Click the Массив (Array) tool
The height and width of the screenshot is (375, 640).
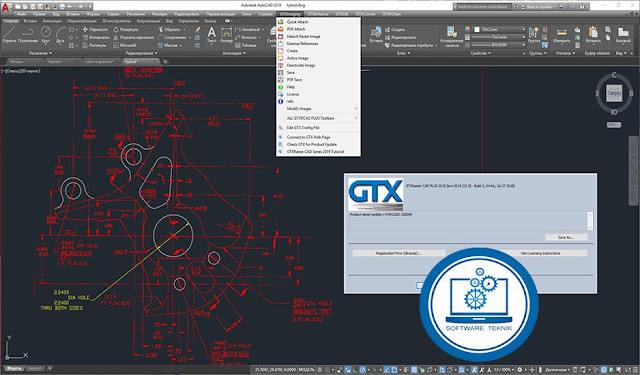pyautogui.click(x=168, y=45)
